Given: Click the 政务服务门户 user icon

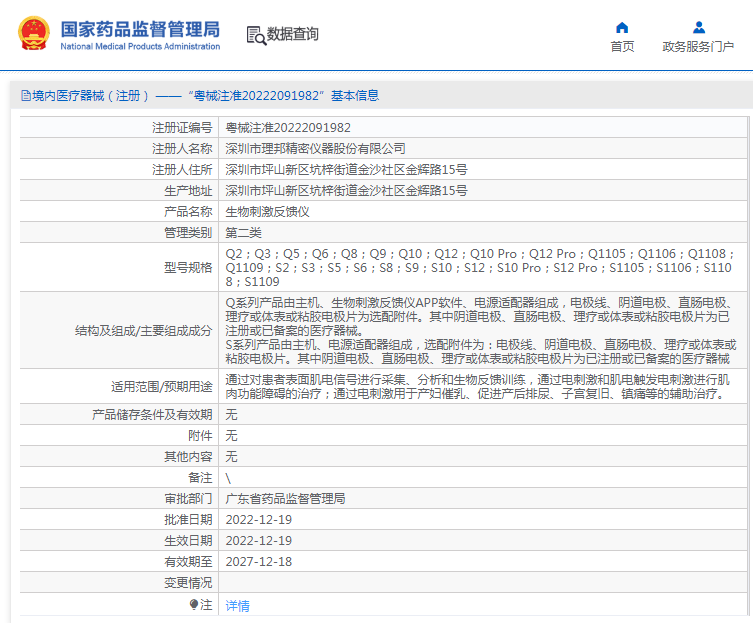Looking at the screenshot, I should (699, 27).
